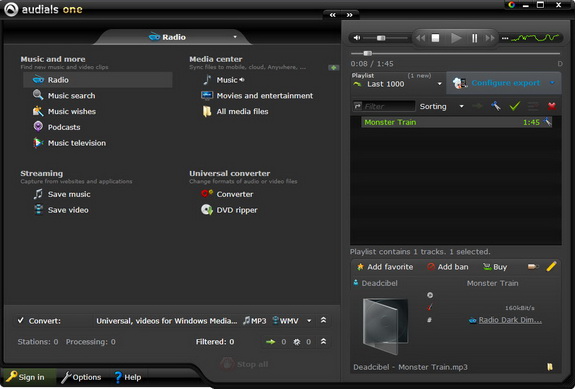Open Podcasts

(x=56, y=127)
